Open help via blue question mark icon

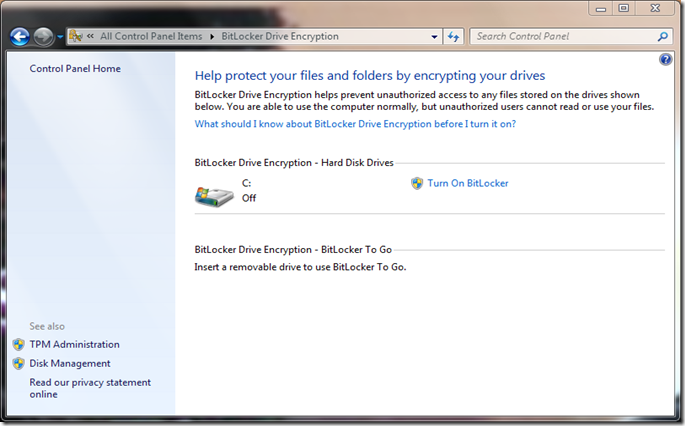[665, 59]
